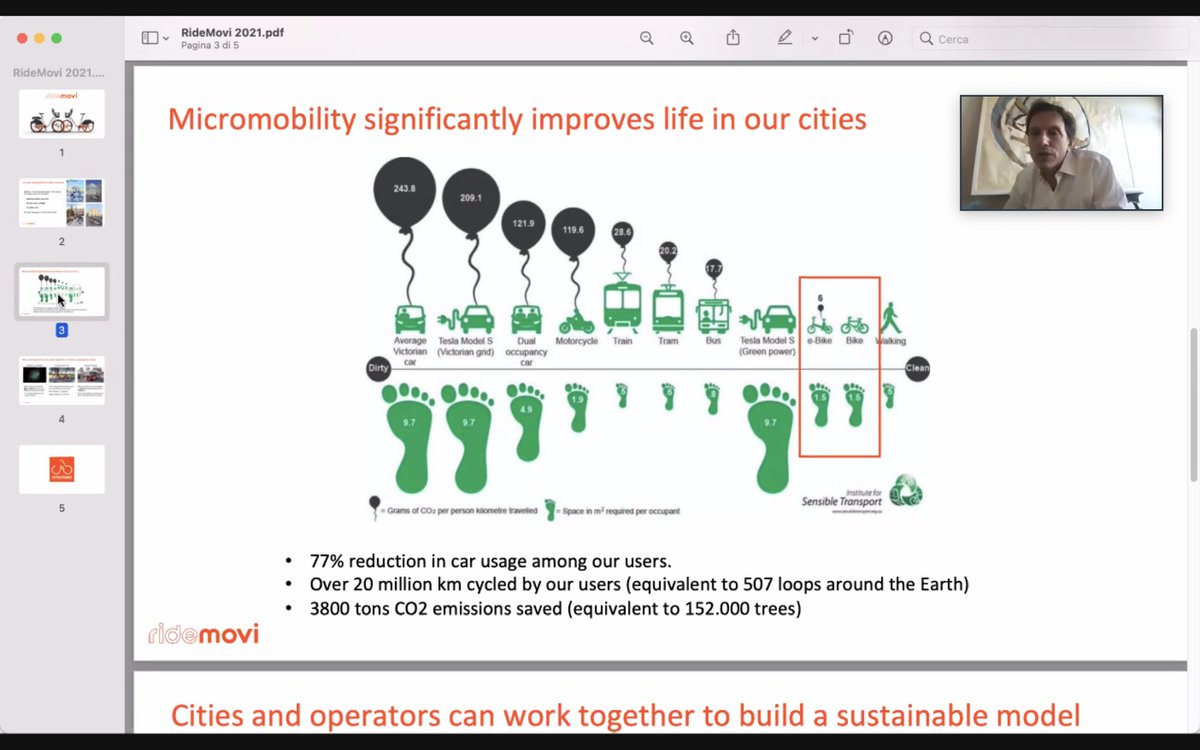Click the search magnifier icon
The image size is (1200, 750).
pos(926,39)
